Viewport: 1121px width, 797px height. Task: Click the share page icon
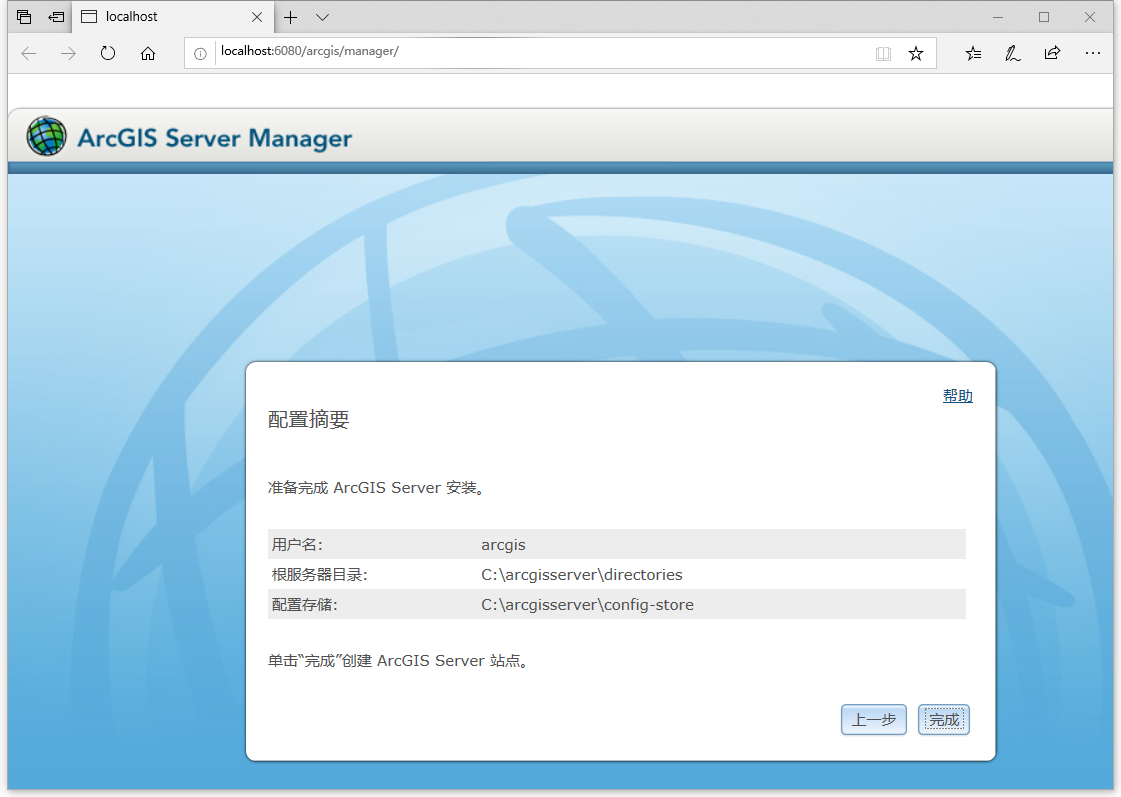[x=1052, y=53]
